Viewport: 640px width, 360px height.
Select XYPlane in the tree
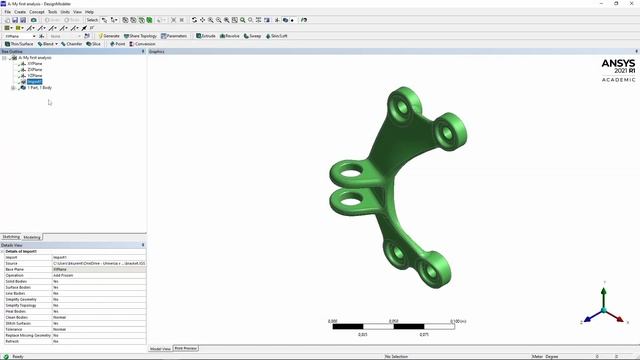click(x=35, y=64)
